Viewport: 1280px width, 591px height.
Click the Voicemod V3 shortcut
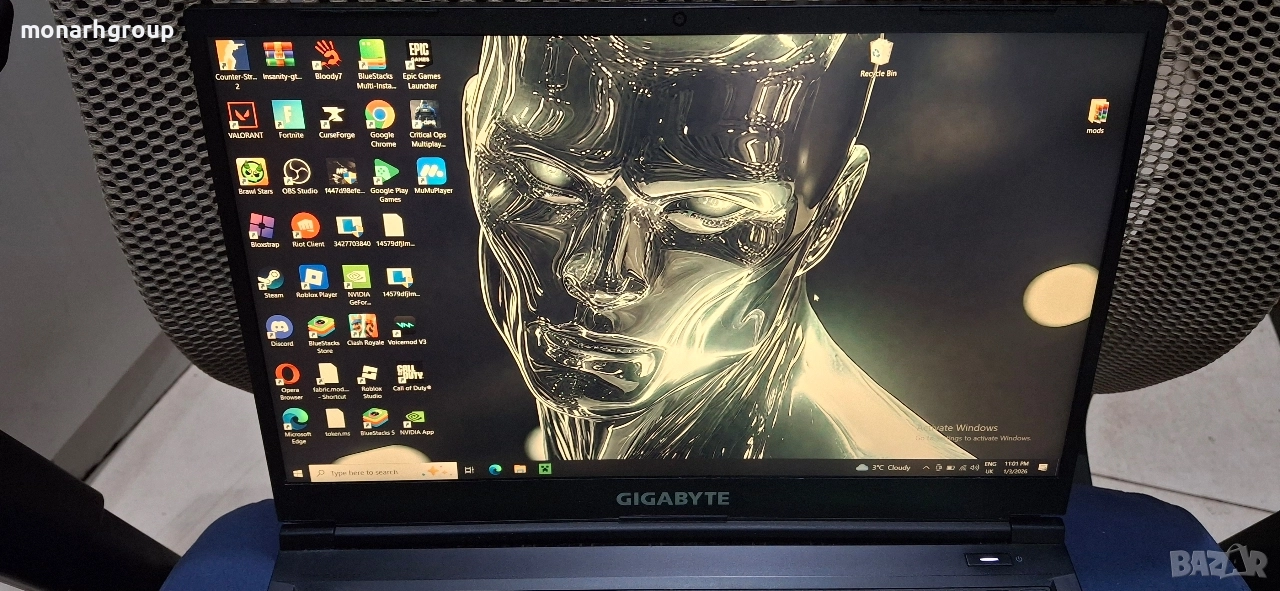pyautogui.click(x=405, y=326)
